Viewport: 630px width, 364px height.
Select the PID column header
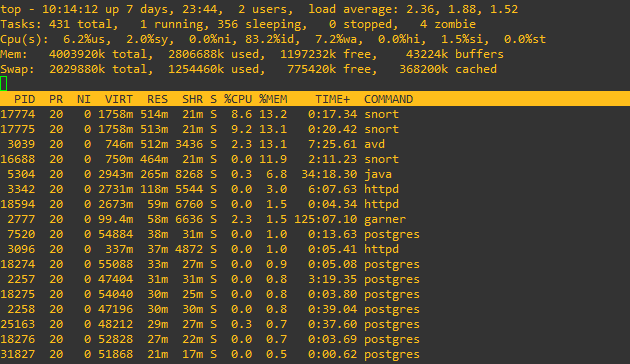coord(25,99)
